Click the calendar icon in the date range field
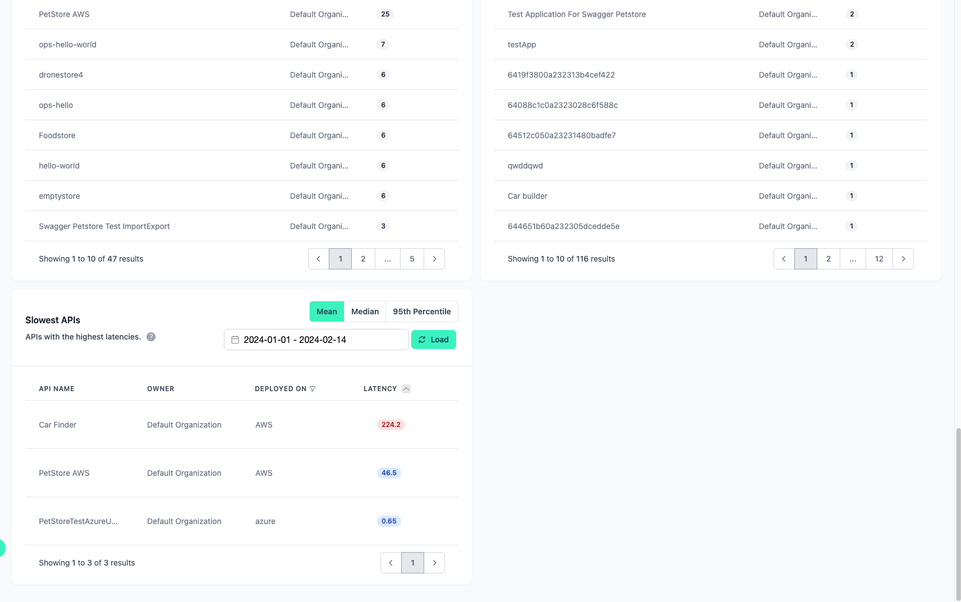The width and height of the screenshot is (961, 602). [x=234, y=339]
